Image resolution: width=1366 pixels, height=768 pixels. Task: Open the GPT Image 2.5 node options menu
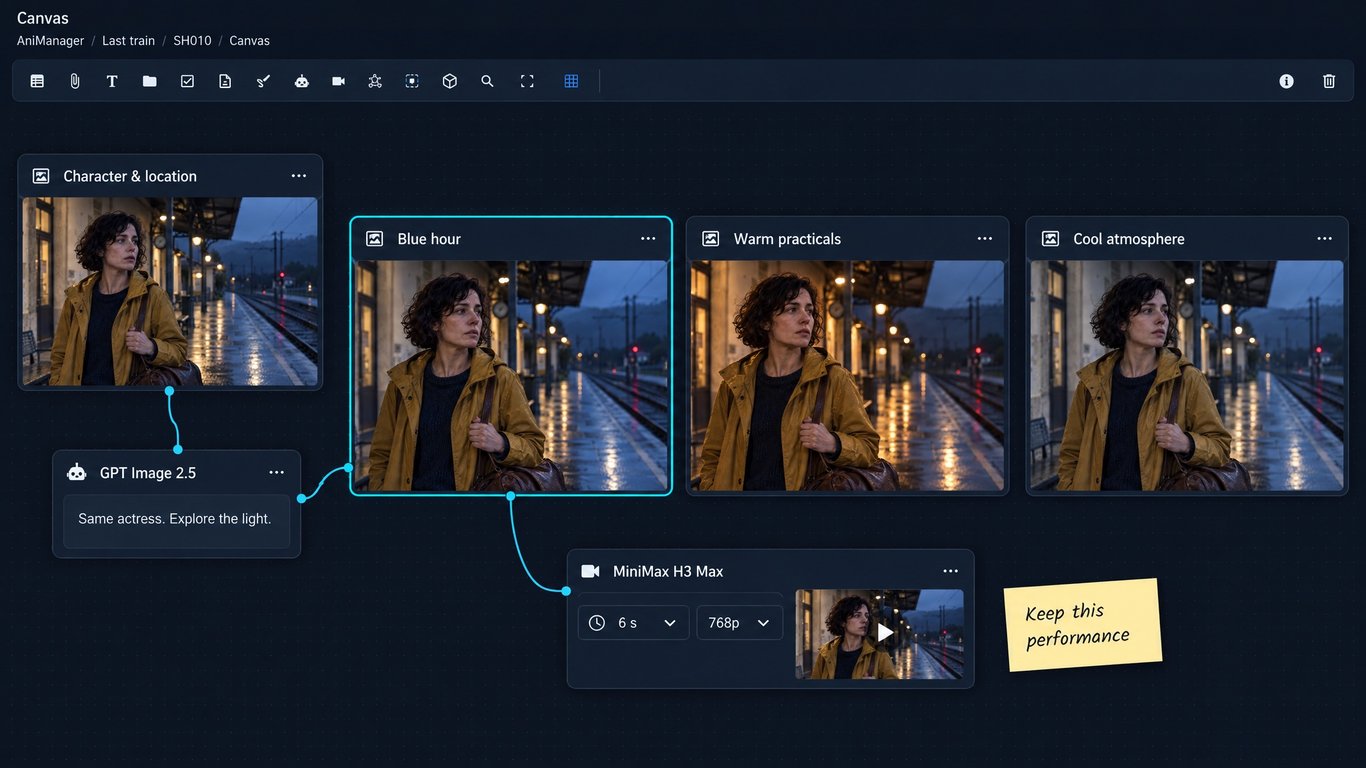click(277, 473)
